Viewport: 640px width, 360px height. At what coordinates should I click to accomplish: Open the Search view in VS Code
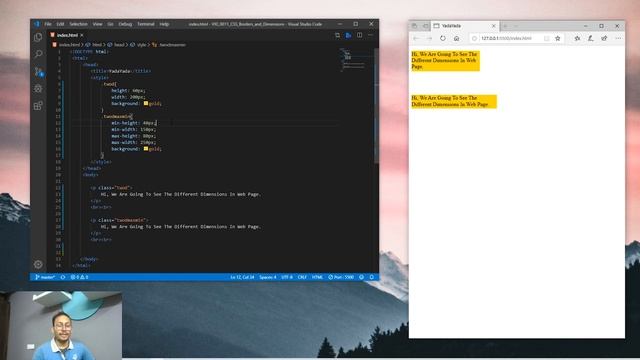tap(38, 54)
